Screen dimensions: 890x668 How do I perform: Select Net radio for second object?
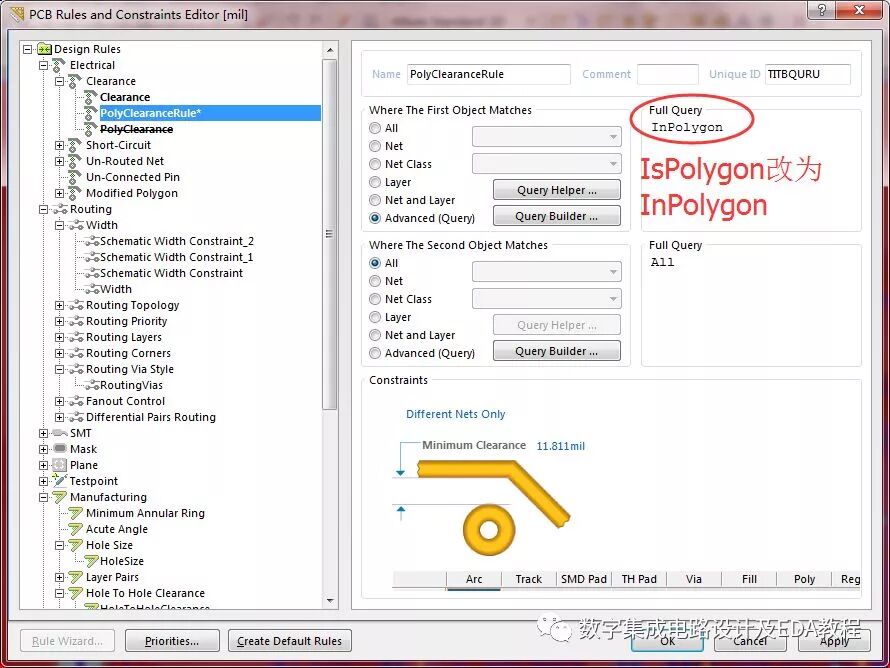coord(375,282)
